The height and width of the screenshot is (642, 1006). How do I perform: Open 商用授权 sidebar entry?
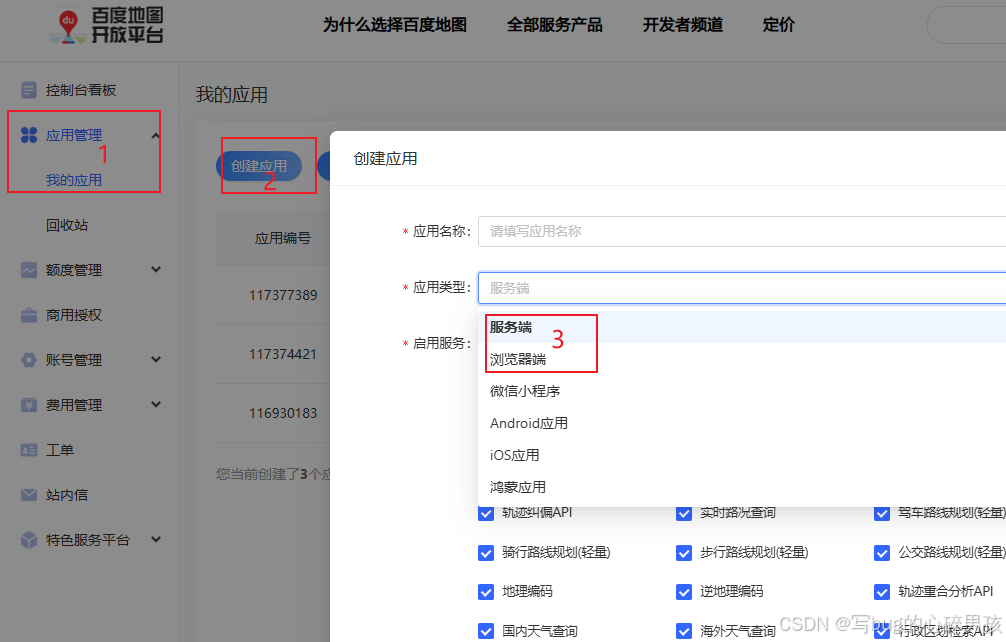[x=74, y=315]
